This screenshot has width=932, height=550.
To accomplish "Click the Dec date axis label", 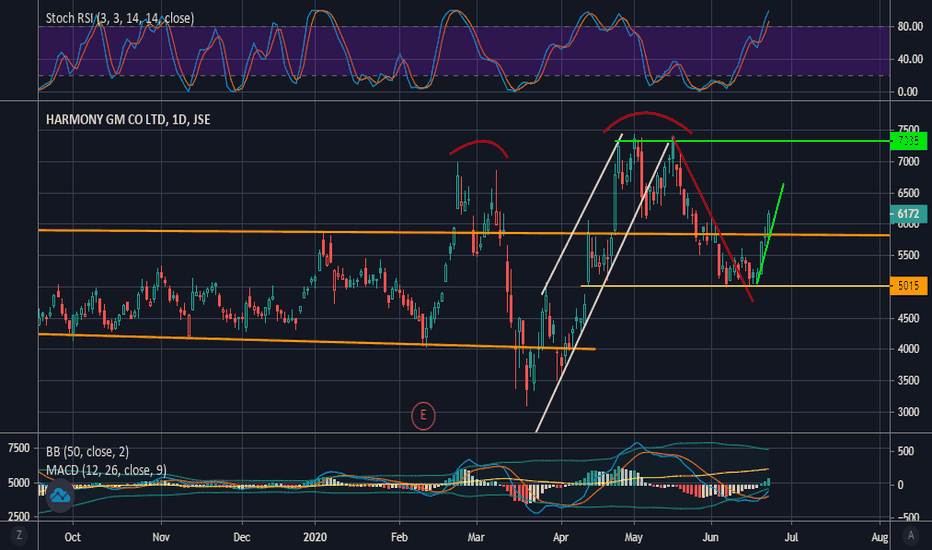I will [242, 538].
